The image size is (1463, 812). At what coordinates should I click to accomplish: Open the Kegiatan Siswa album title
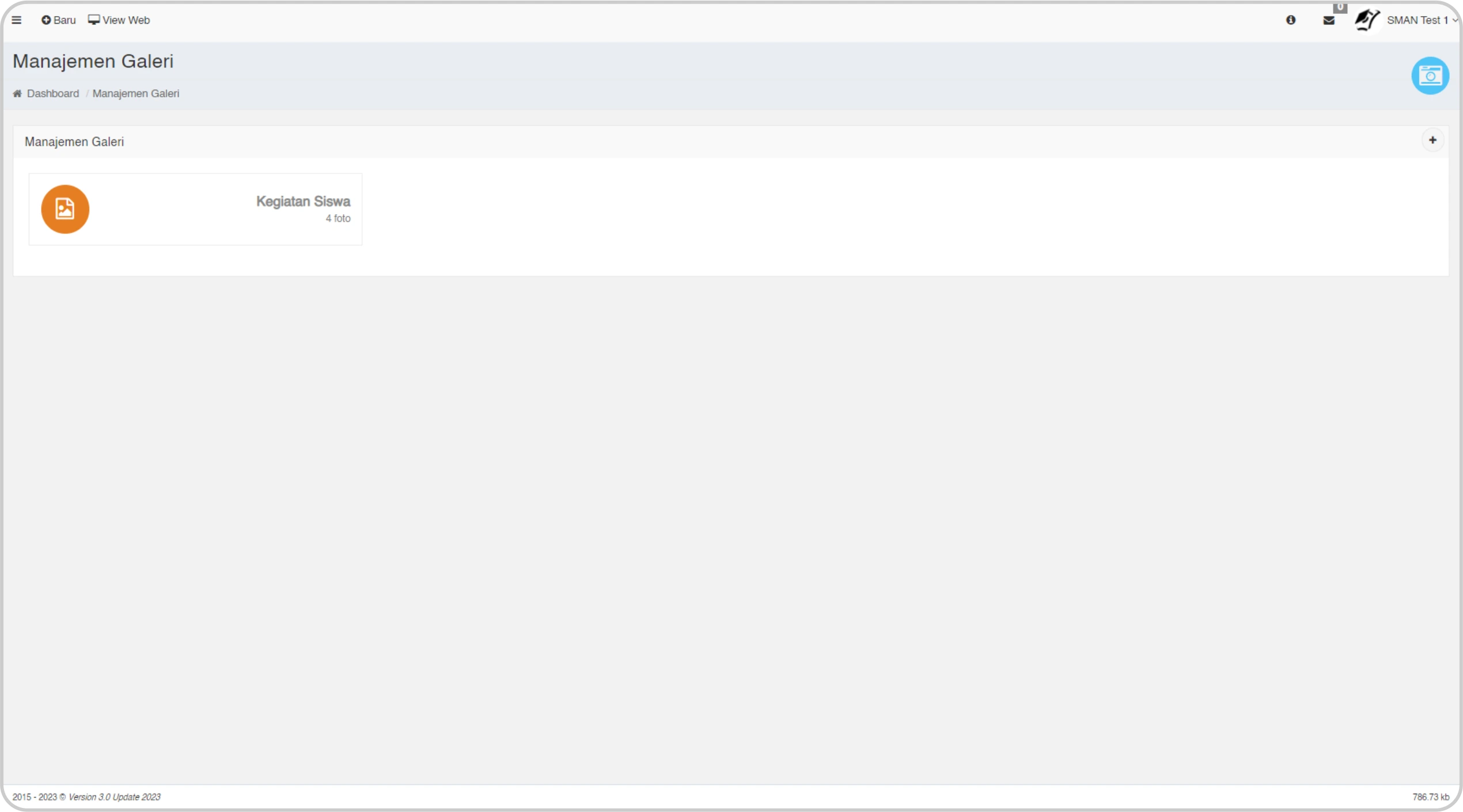tap(303, 202)
